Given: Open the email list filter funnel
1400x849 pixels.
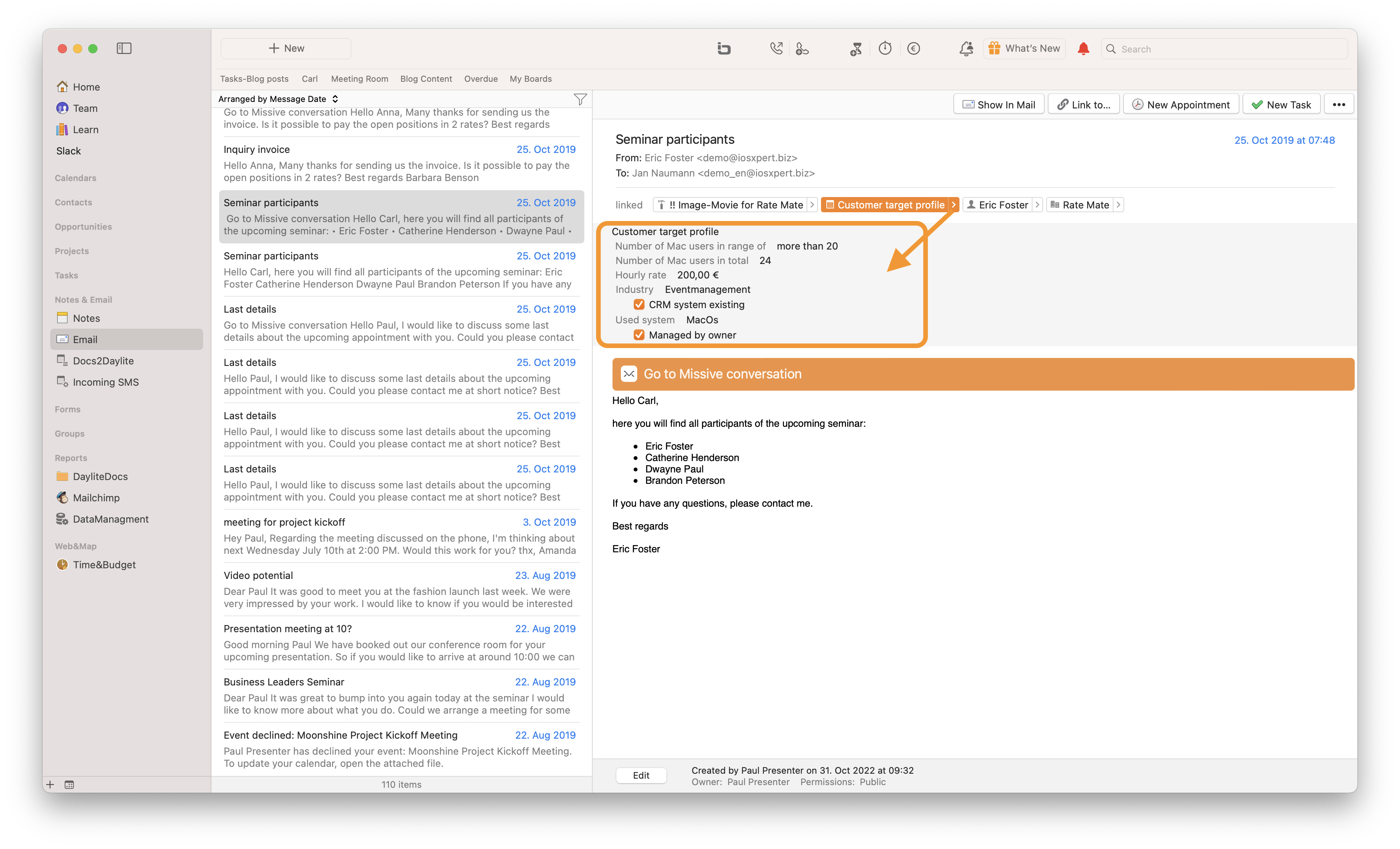Looking at the screenshot, I should 579,99.
